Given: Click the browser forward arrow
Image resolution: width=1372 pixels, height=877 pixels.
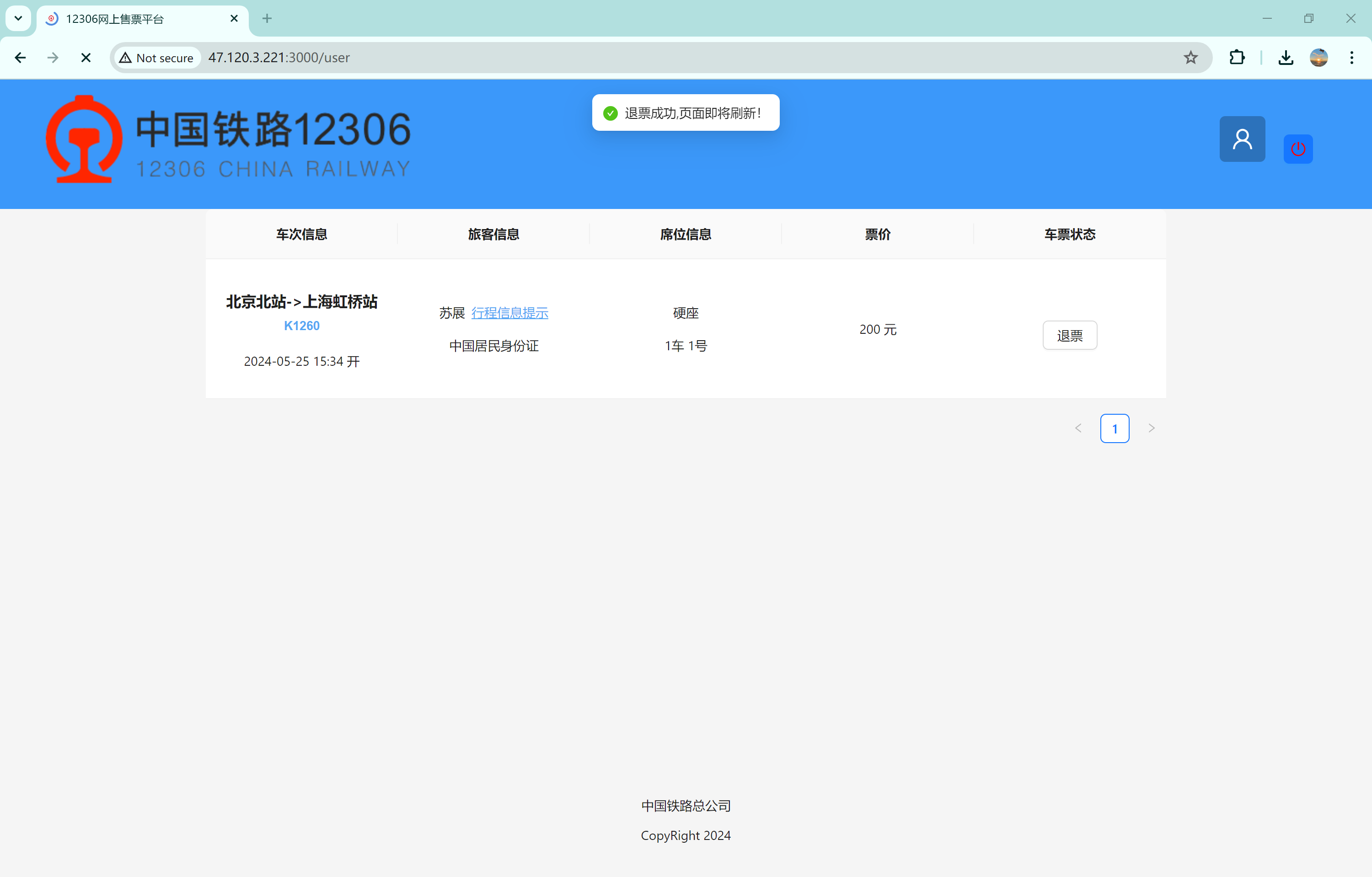Looking at the screenshot, I should coord(53,58).
